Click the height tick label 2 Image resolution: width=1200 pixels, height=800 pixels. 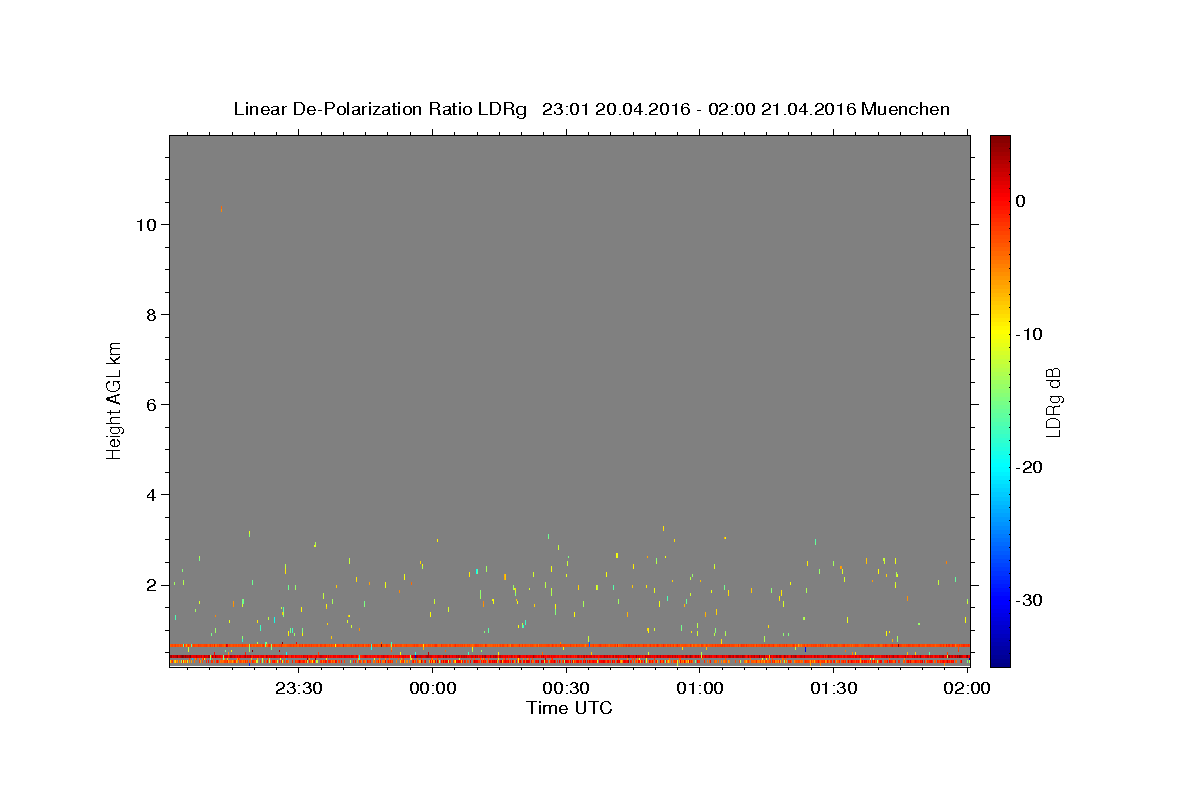point(152,585)
